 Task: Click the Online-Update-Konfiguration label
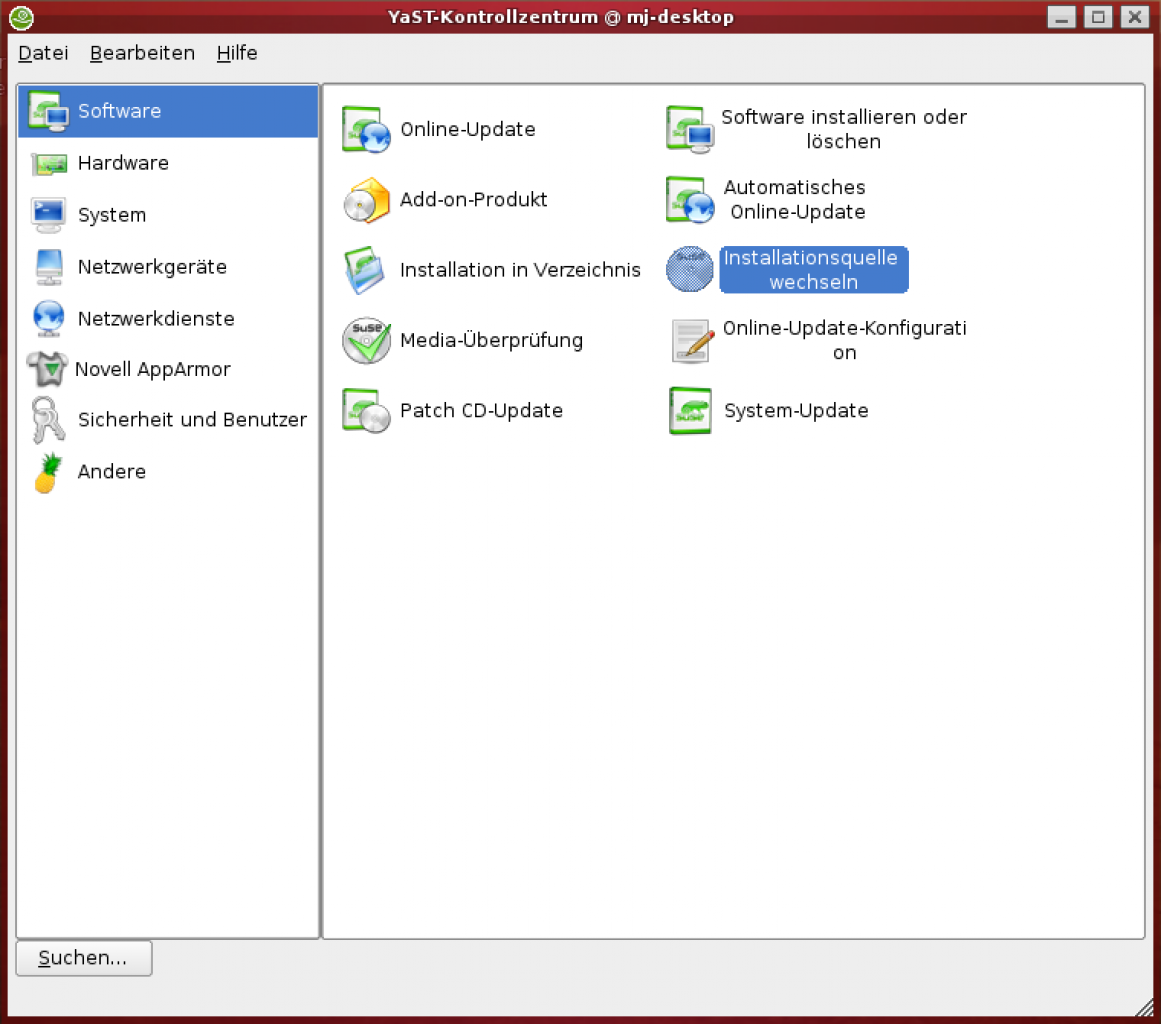[x=845, y=341]
